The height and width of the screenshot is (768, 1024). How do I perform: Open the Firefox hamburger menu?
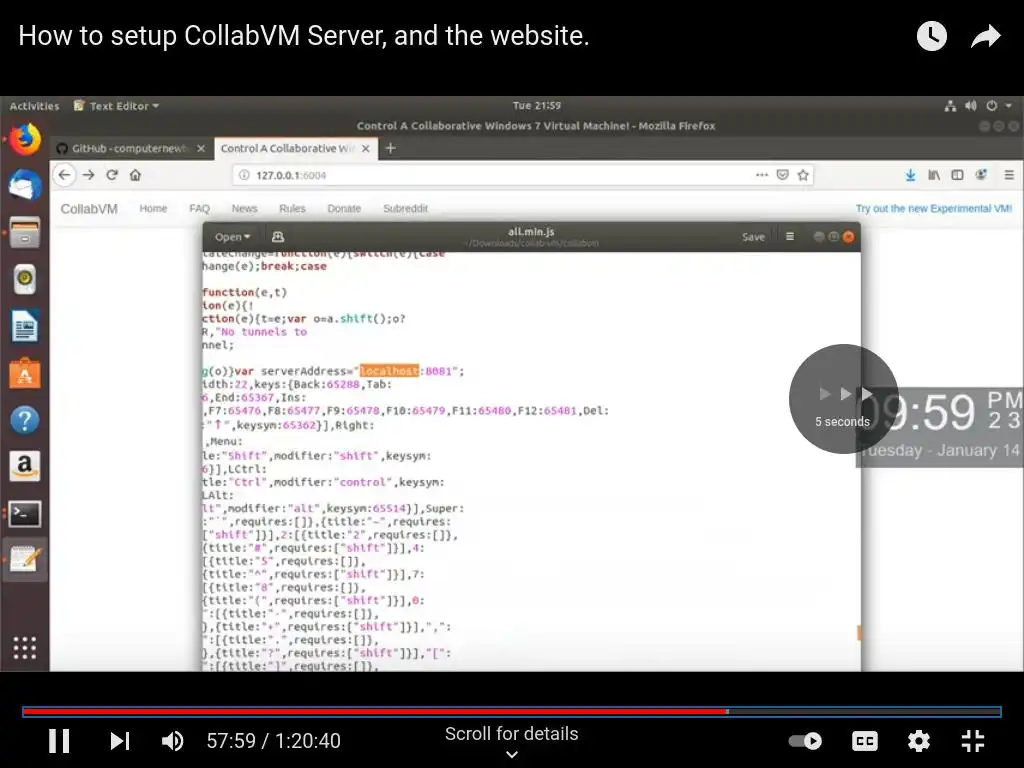1009,175
